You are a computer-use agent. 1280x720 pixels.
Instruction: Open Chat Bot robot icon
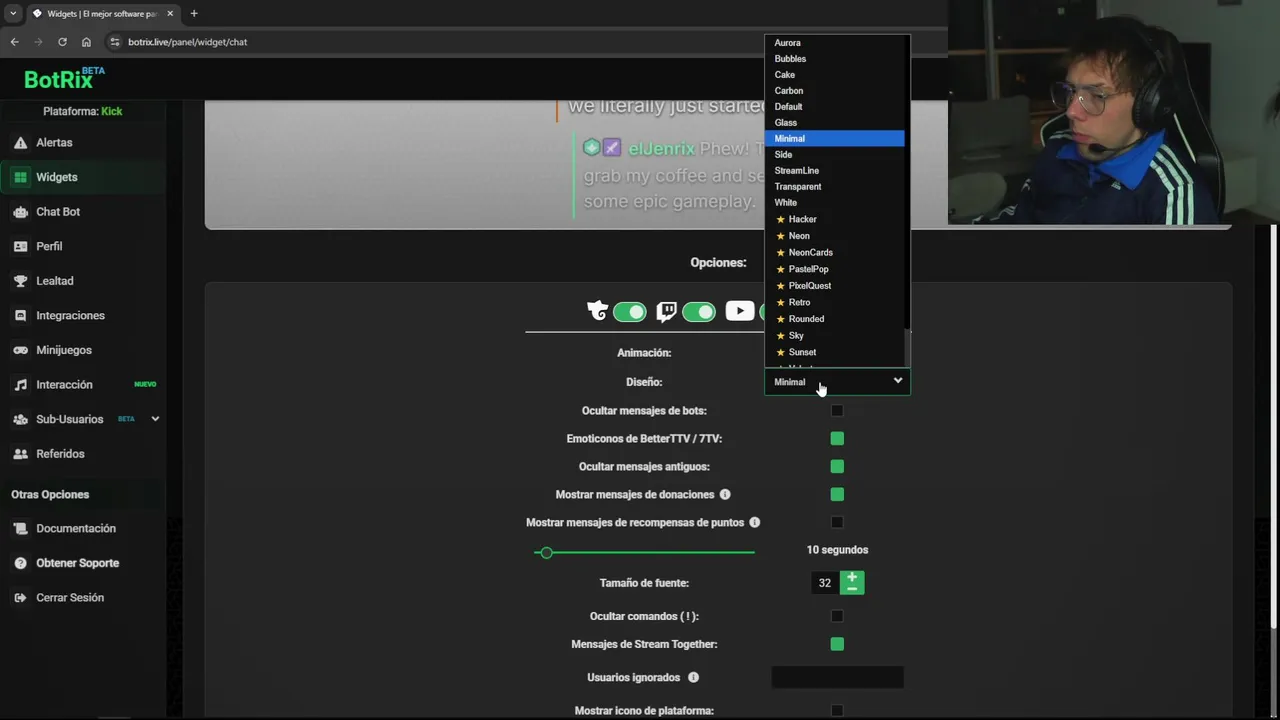pyautogui.click(x=20, y=212)
